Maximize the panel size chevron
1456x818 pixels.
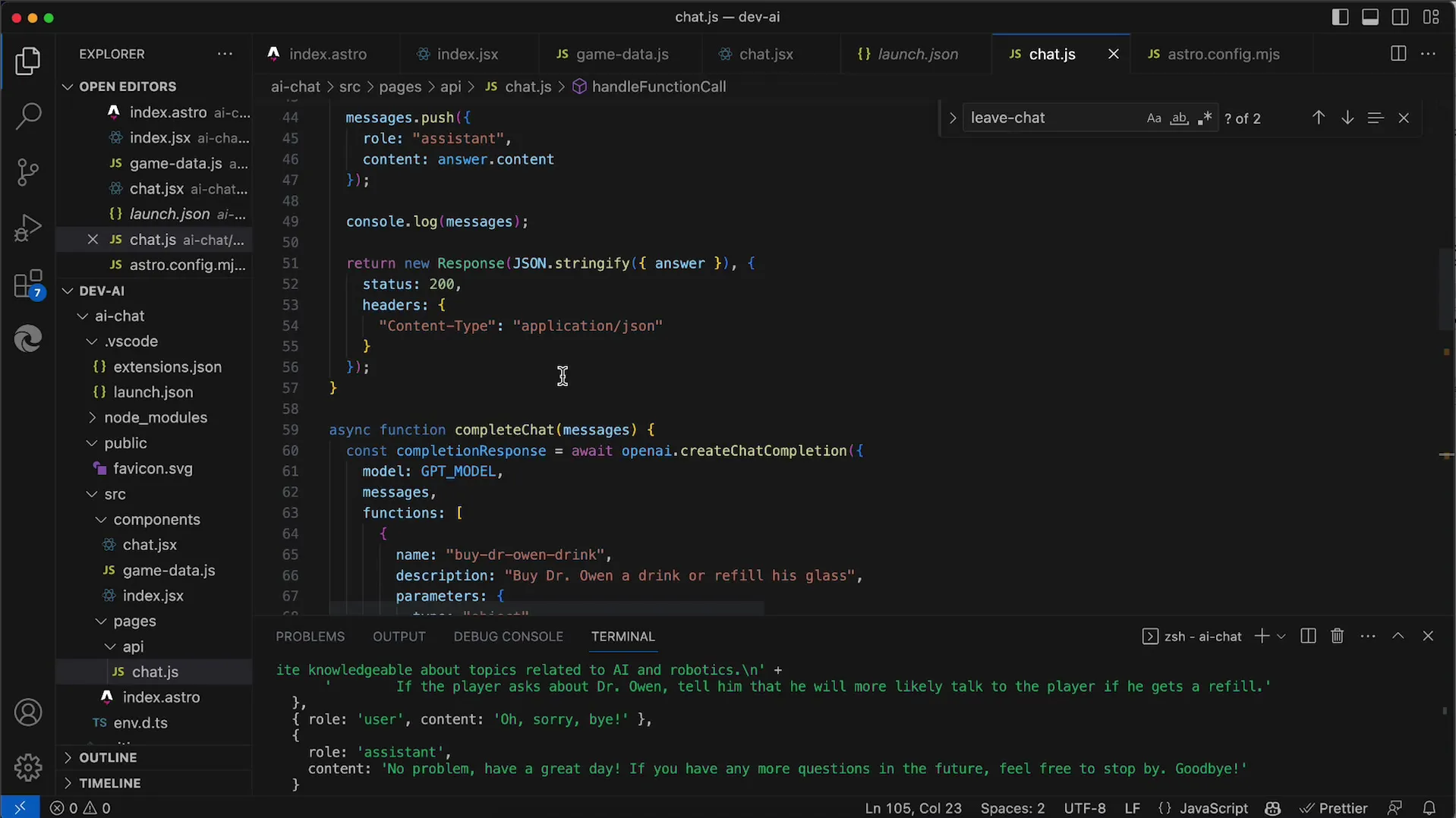tap(1398, 636)
